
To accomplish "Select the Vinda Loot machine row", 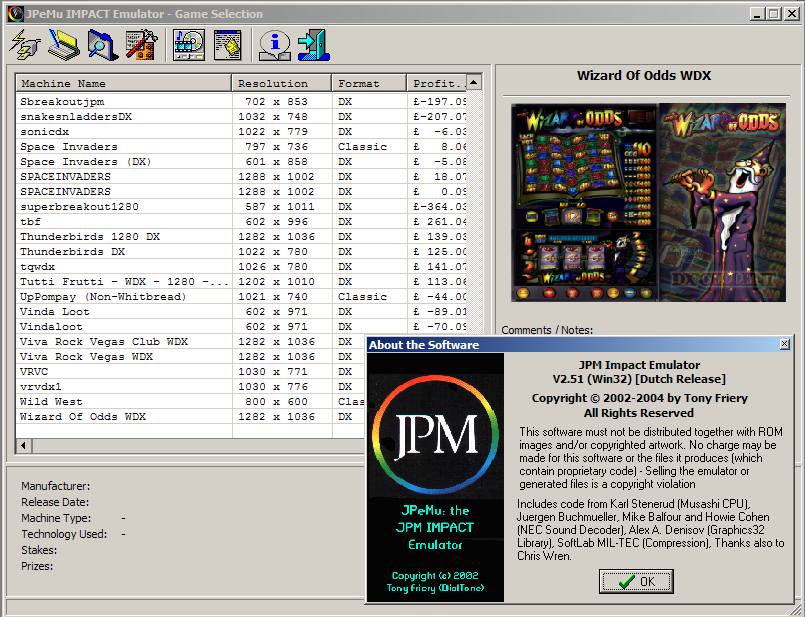I will click(241, 312).
